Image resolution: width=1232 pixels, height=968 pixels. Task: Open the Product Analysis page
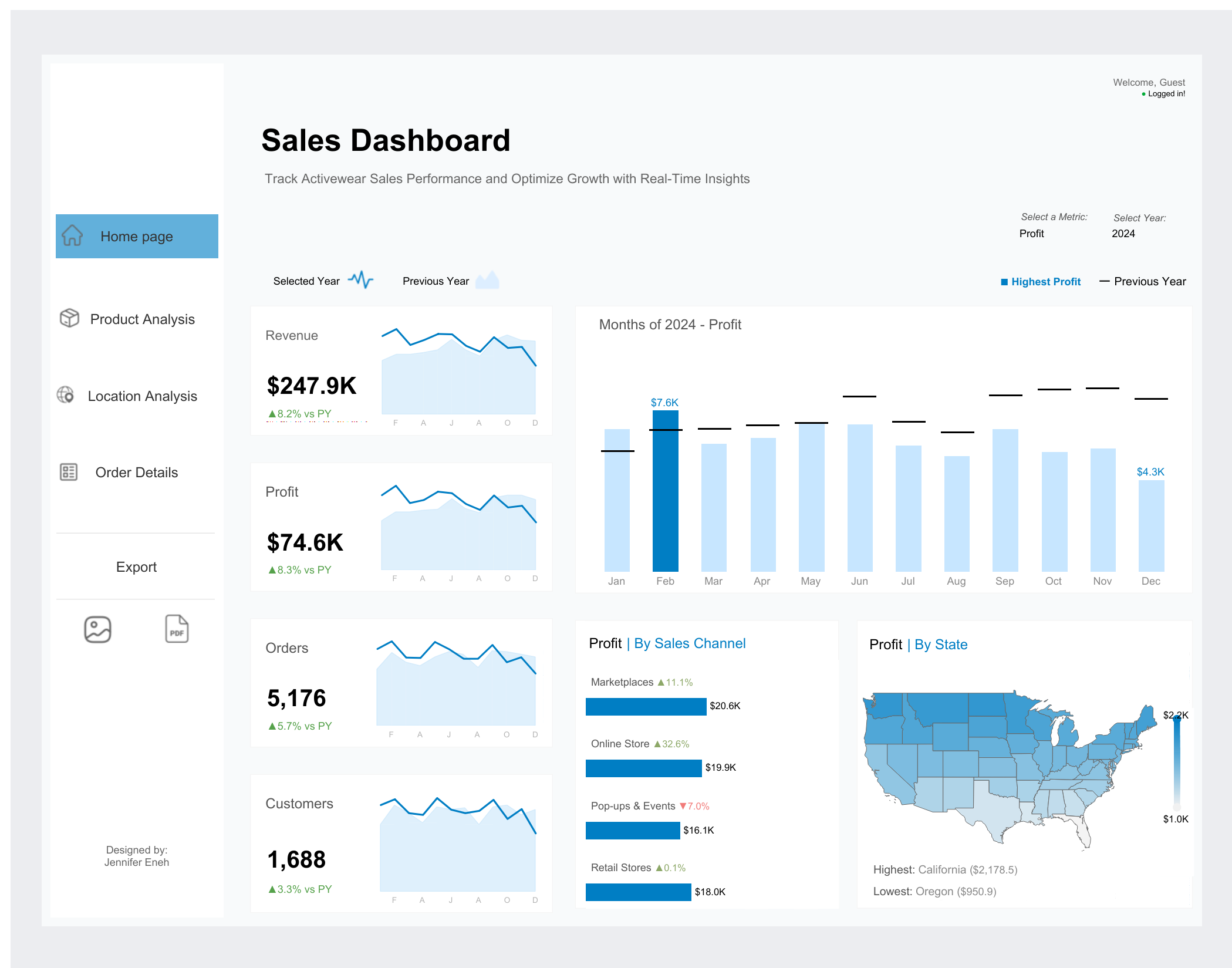point(142,319)
